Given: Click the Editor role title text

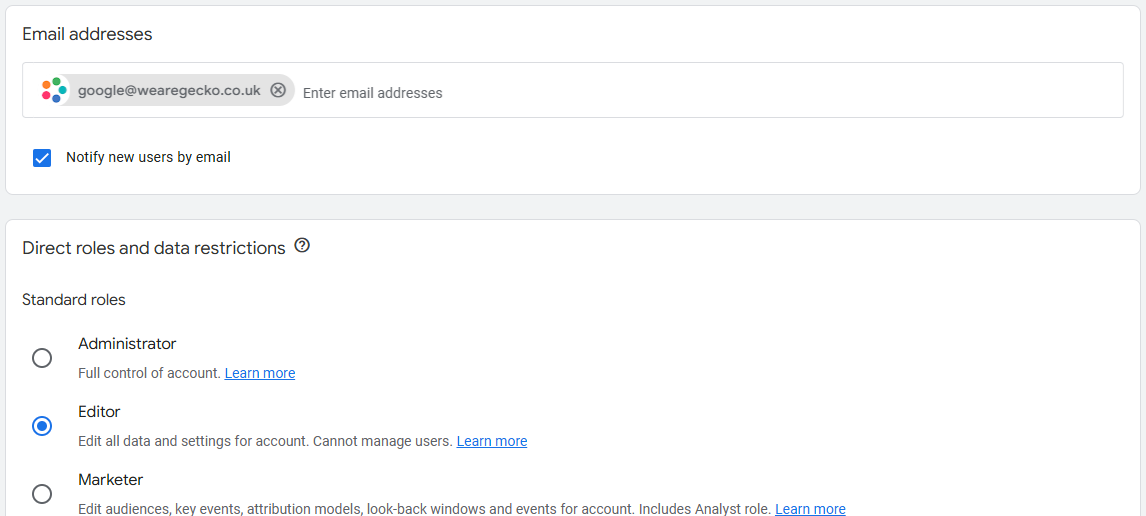Looking at the screenshot, I should point(99,412).
